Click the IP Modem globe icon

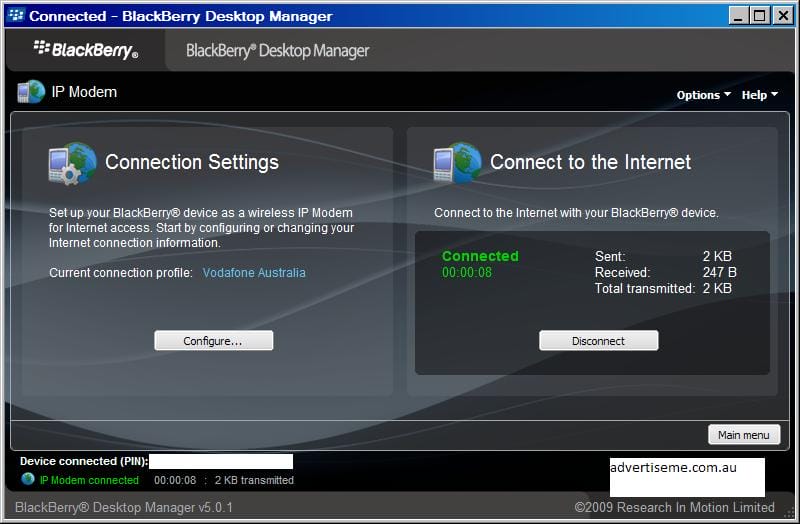pos(31,92)
